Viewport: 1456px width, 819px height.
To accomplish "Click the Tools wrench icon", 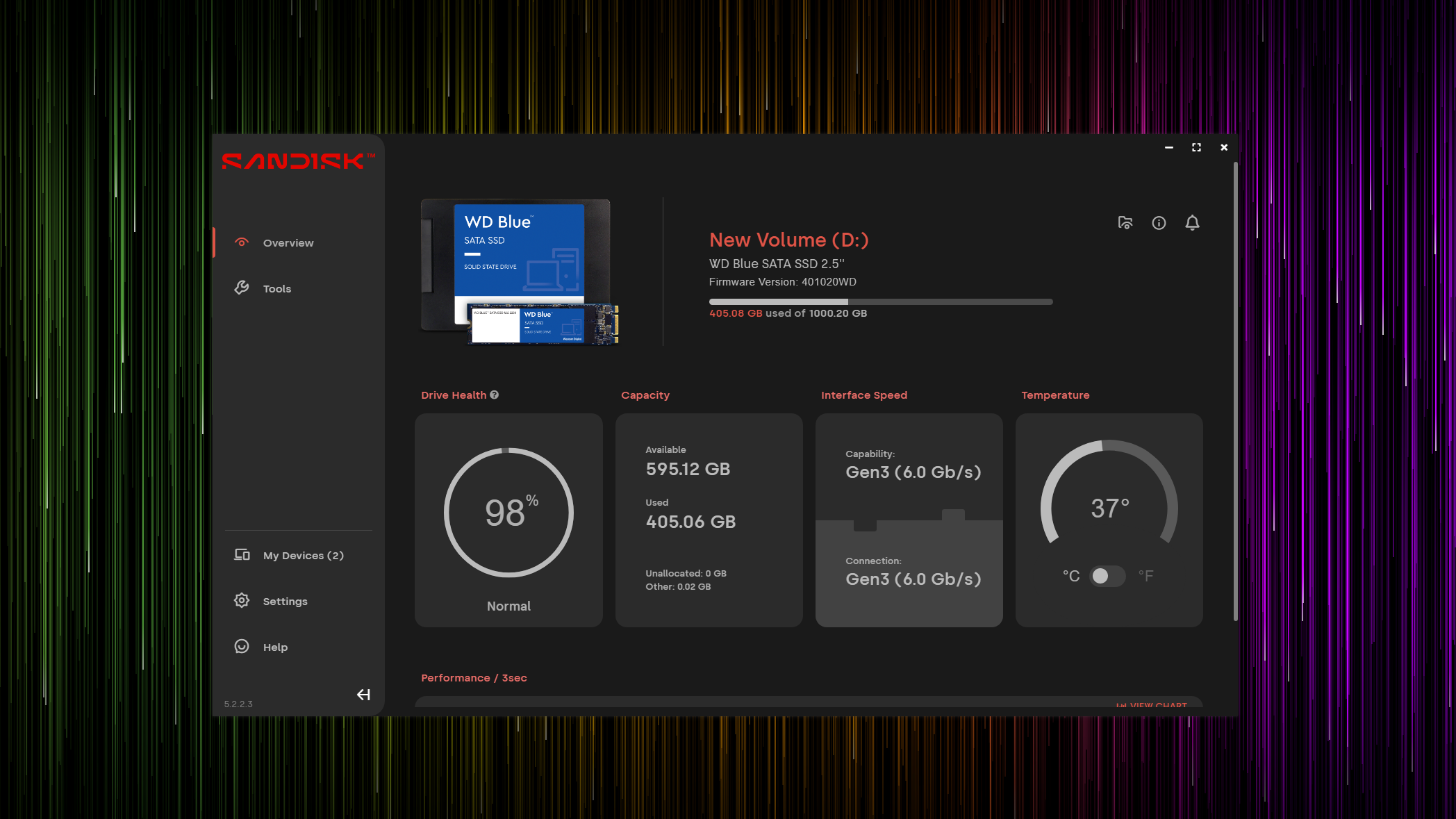I will tap(242, 288).
